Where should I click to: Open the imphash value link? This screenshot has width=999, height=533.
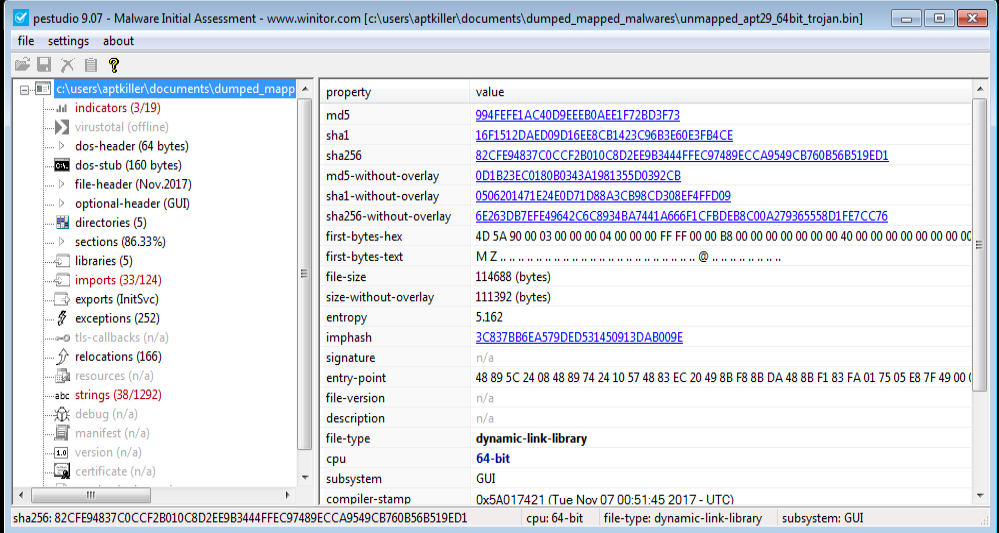(x=579, y=338)
